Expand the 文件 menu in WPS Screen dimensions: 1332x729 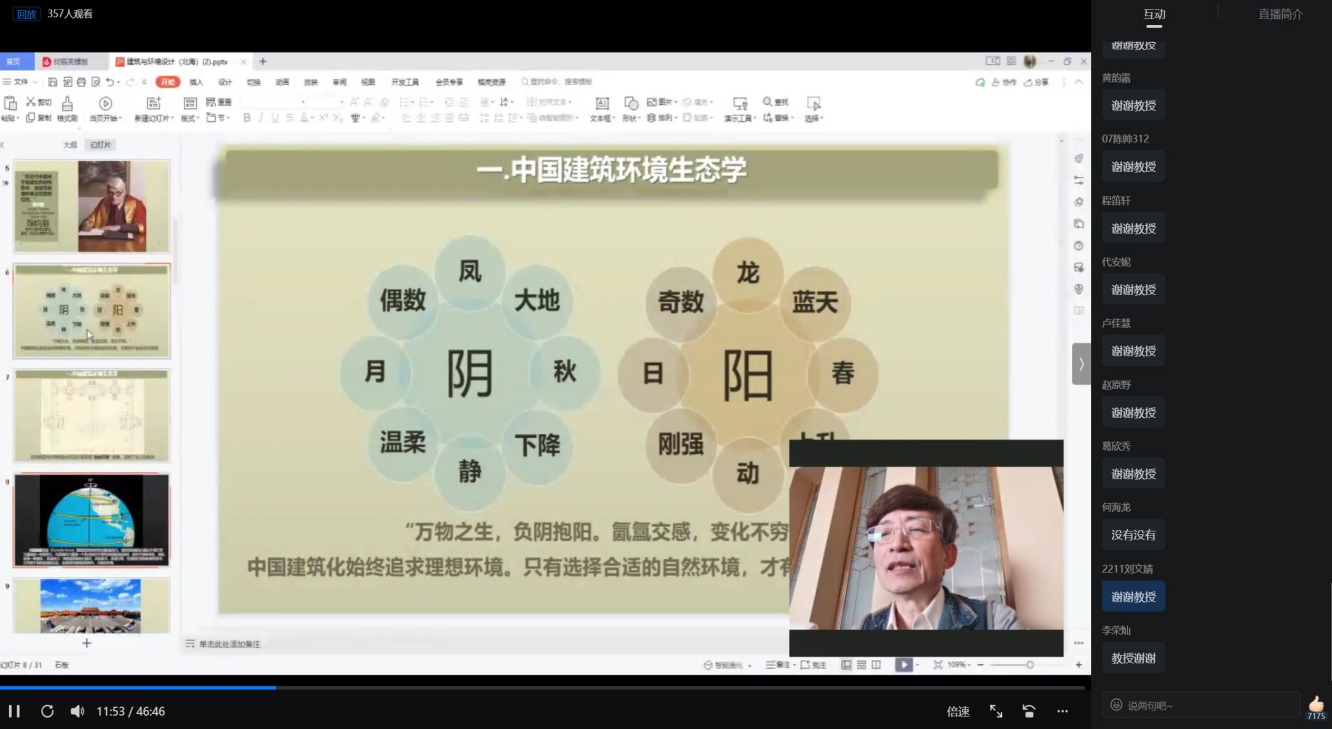click(17, 82)
